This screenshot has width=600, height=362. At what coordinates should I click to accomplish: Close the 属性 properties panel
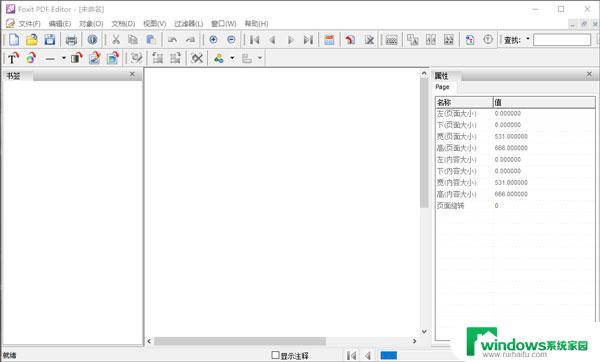point(589,74)
